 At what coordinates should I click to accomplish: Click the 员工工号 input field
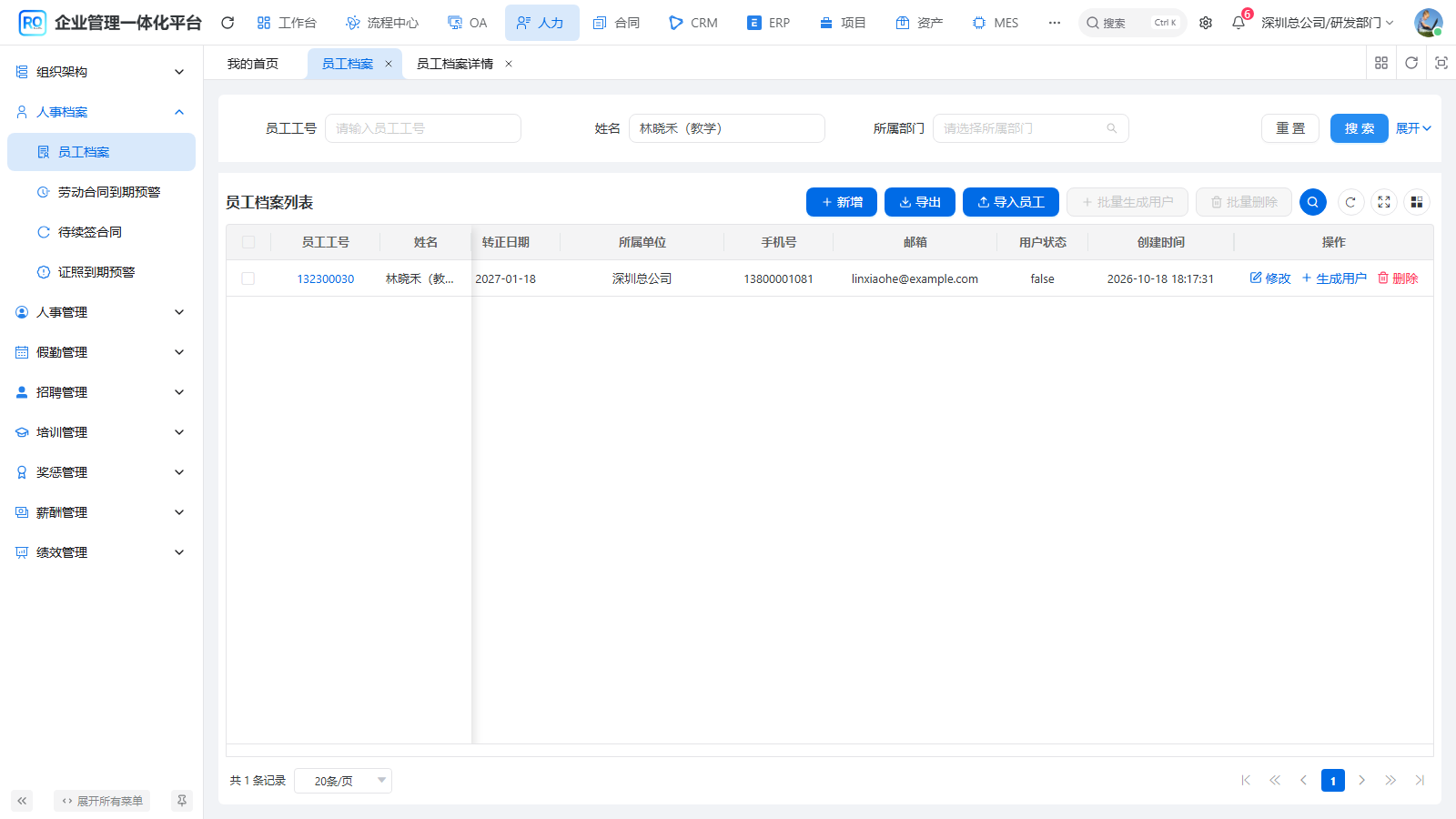coord(423,128)
